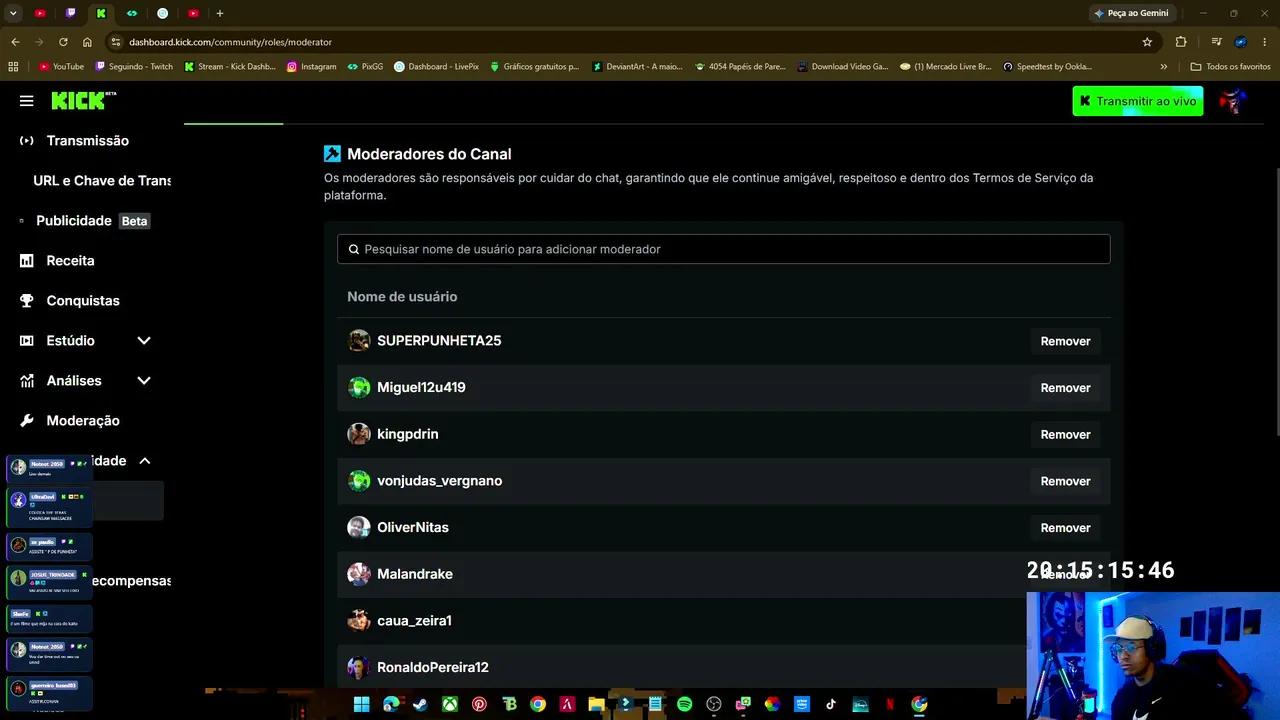
Task: Expand the Análises section chevron
Action: coord(144,381)
